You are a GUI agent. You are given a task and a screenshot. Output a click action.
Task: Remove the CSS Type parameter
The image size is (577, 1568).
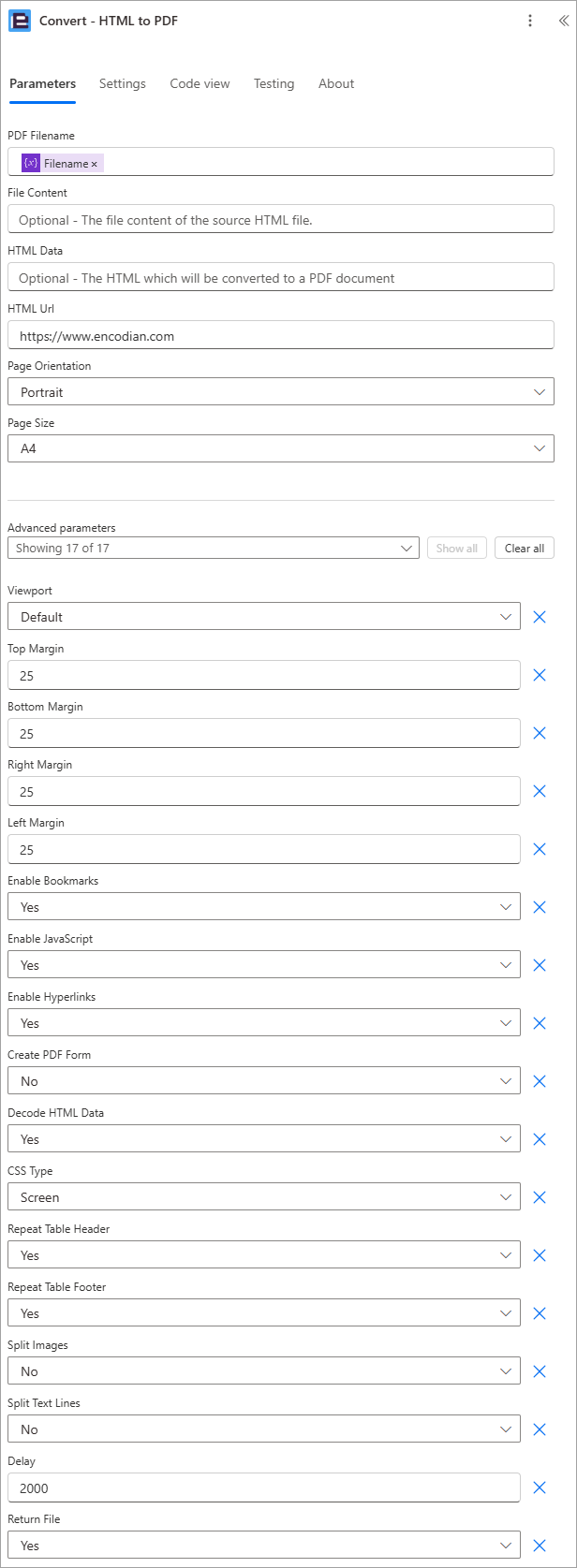[x=540, y=1197]
